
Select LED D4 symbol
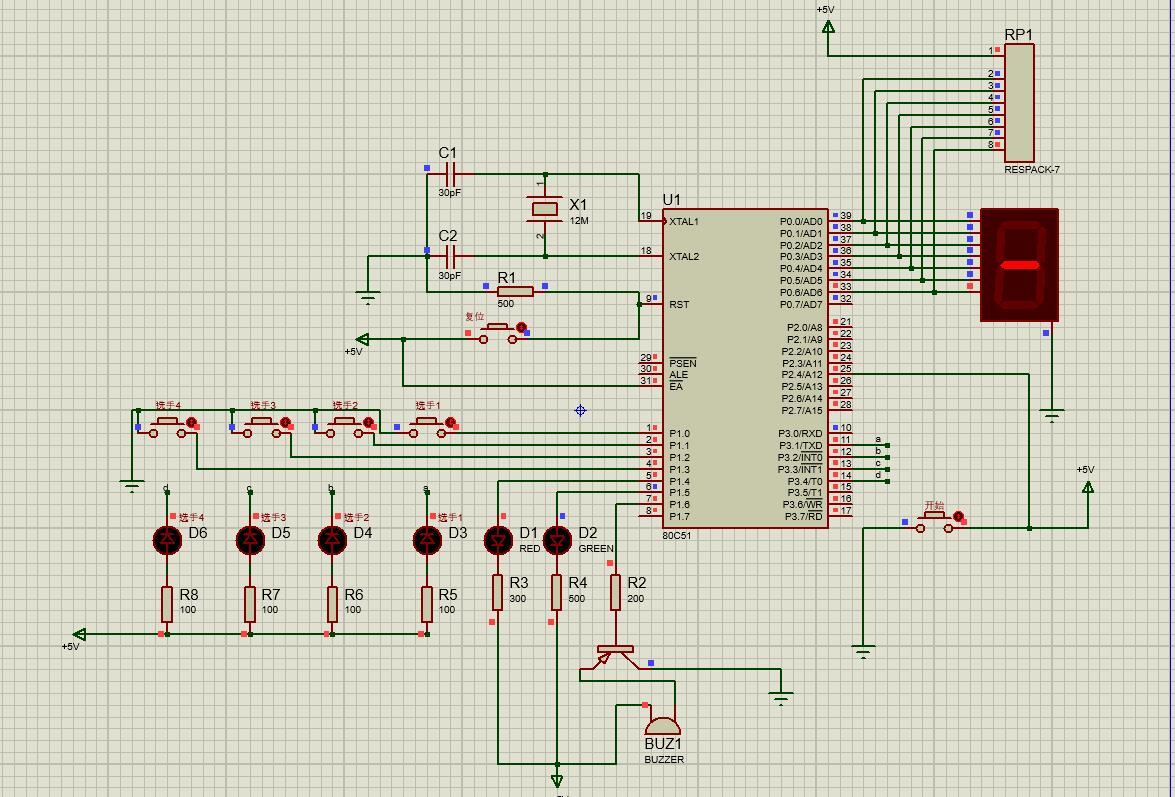tap(332, 539)
